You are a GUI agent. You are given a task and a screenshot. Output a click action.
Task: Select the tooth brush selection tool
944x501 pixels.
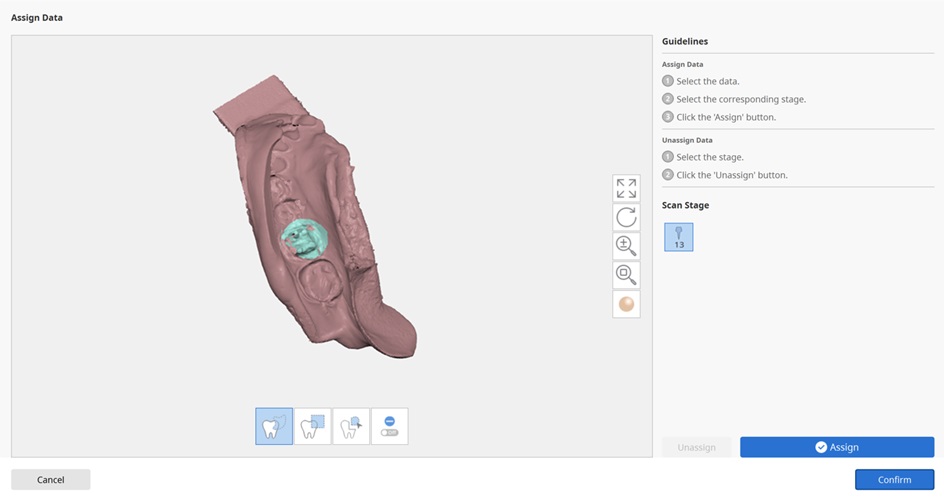[351, 426]
